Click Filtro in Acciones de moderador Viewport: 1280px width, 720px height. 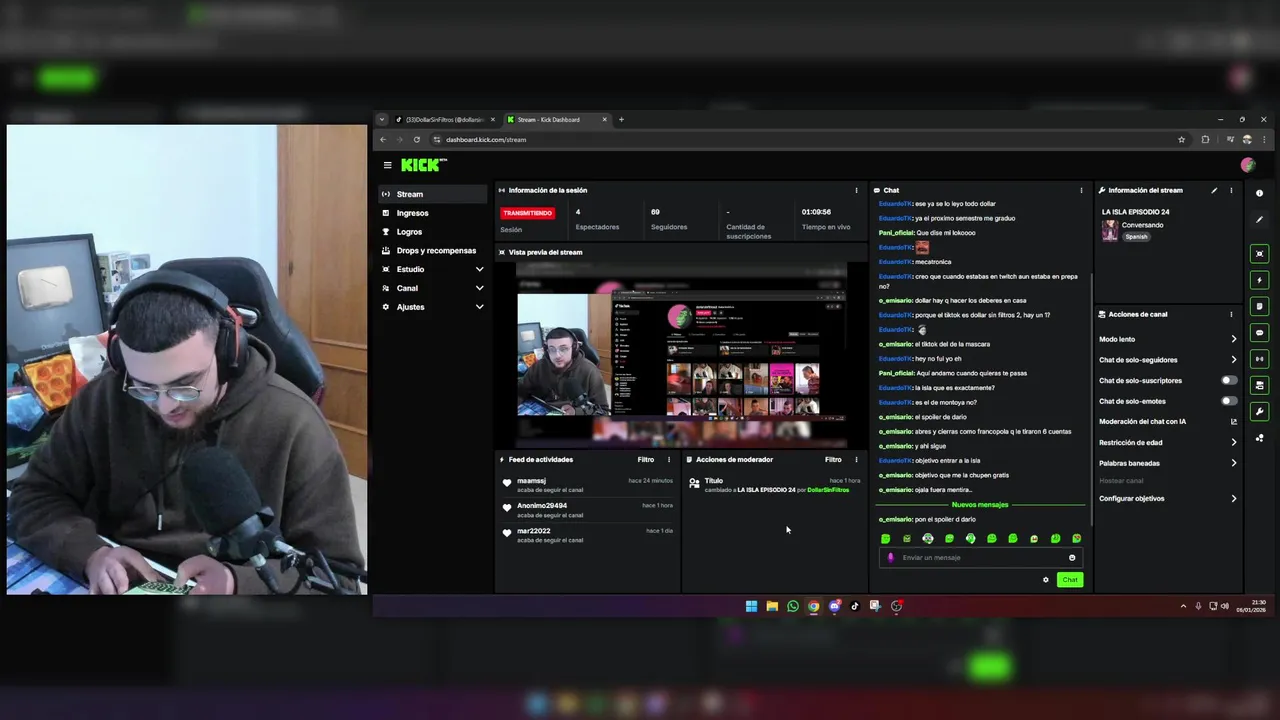coord(833,460)
